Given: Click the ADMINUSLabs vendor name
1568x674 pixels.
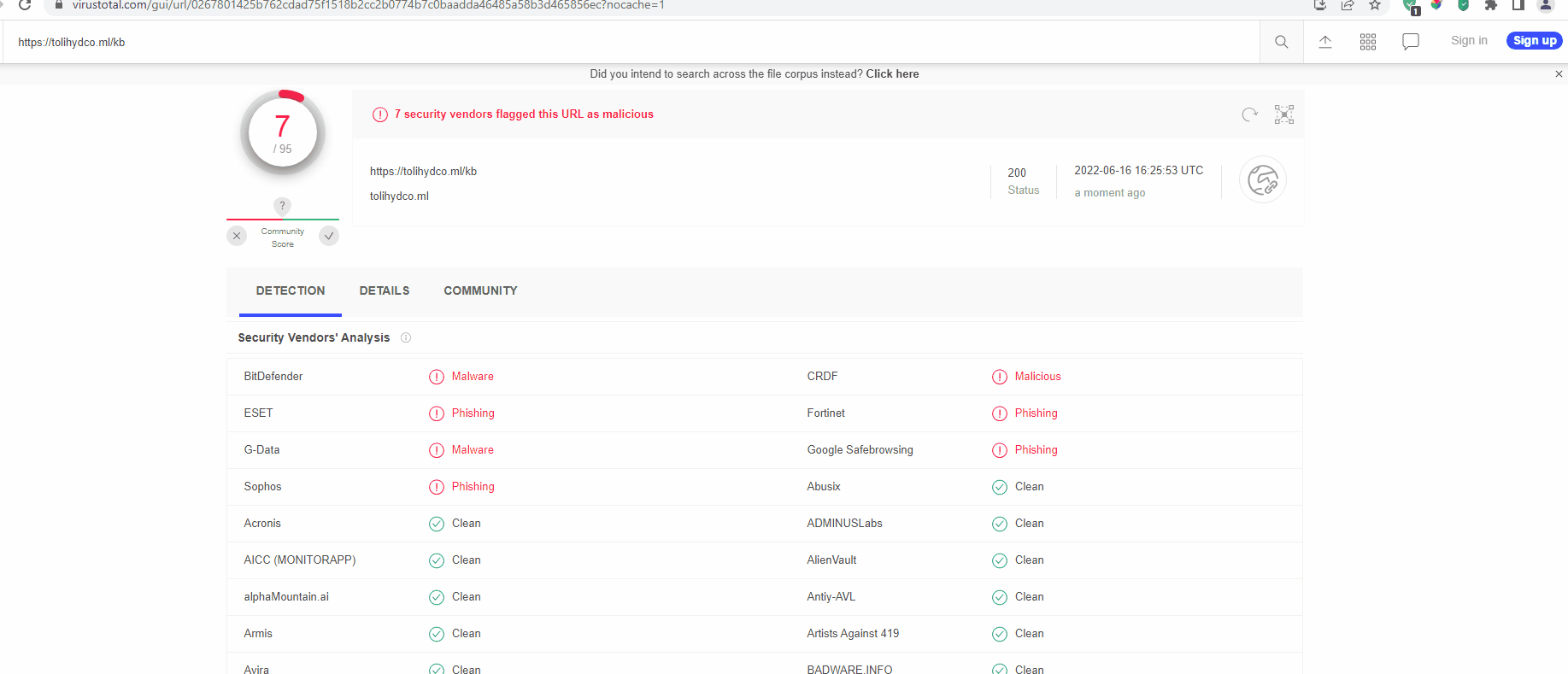Looking at the screenshot, I should [844, 524].
